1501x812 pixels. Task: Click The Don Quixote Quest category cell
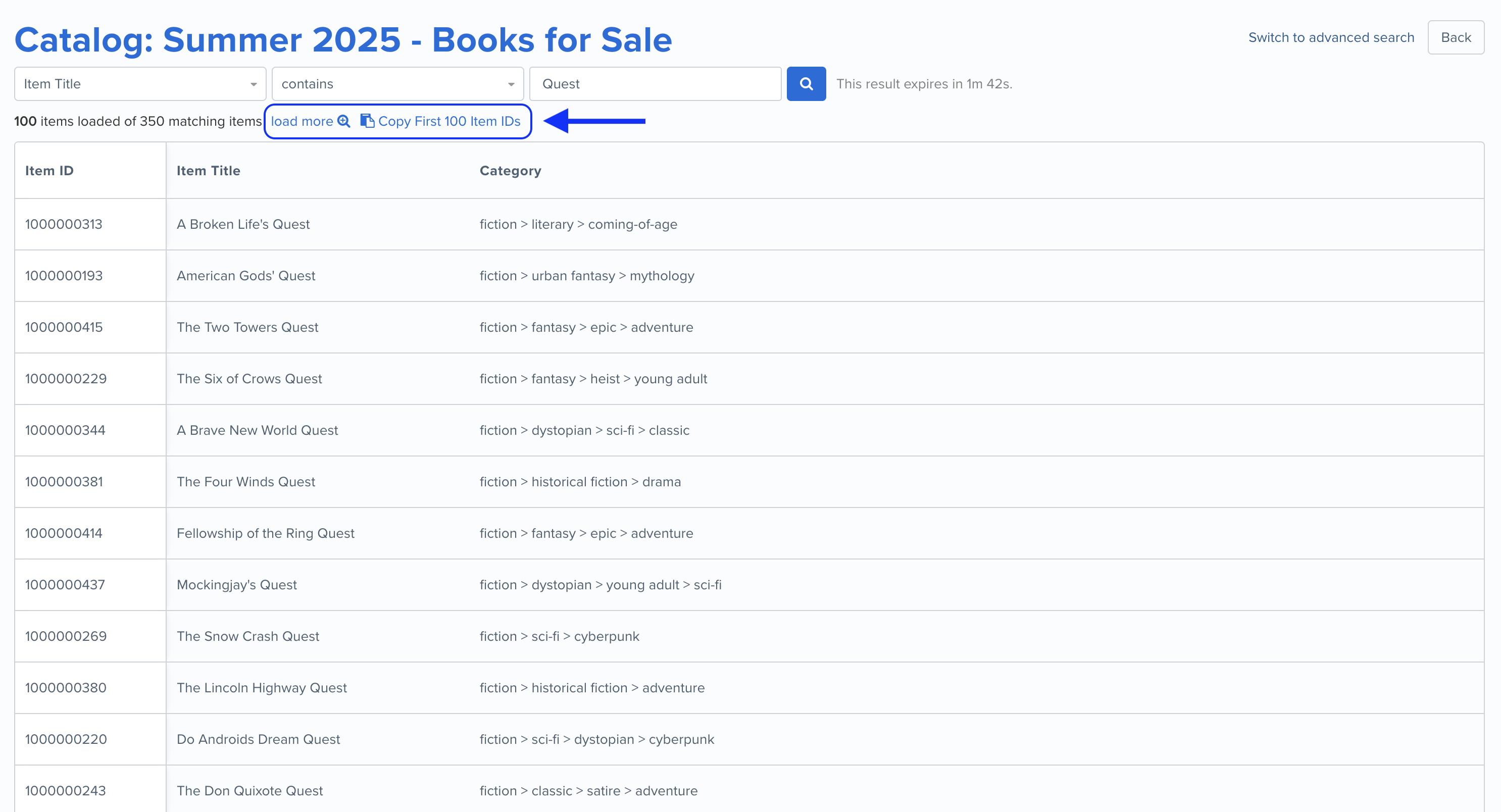click(x=588, y=791)
